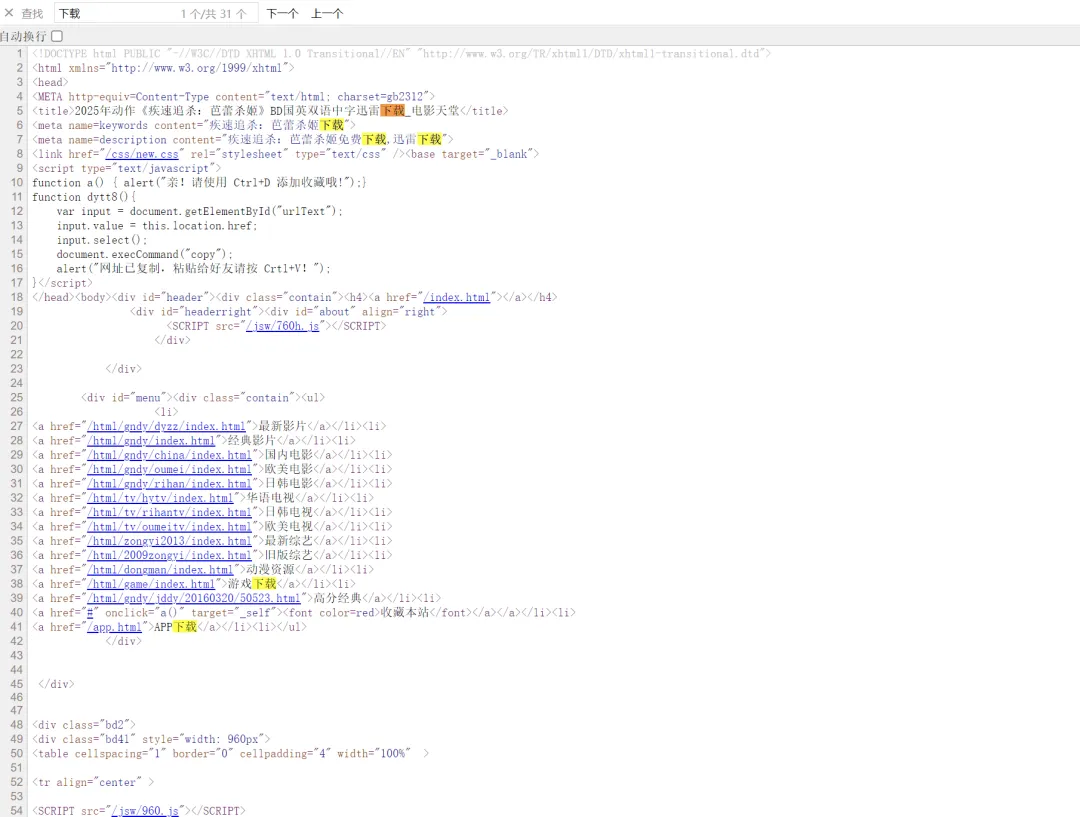Click the orange highlighted 下载 in the title
The width and height of the screenshot is (1080, 817).
click(x=393, y=111)
